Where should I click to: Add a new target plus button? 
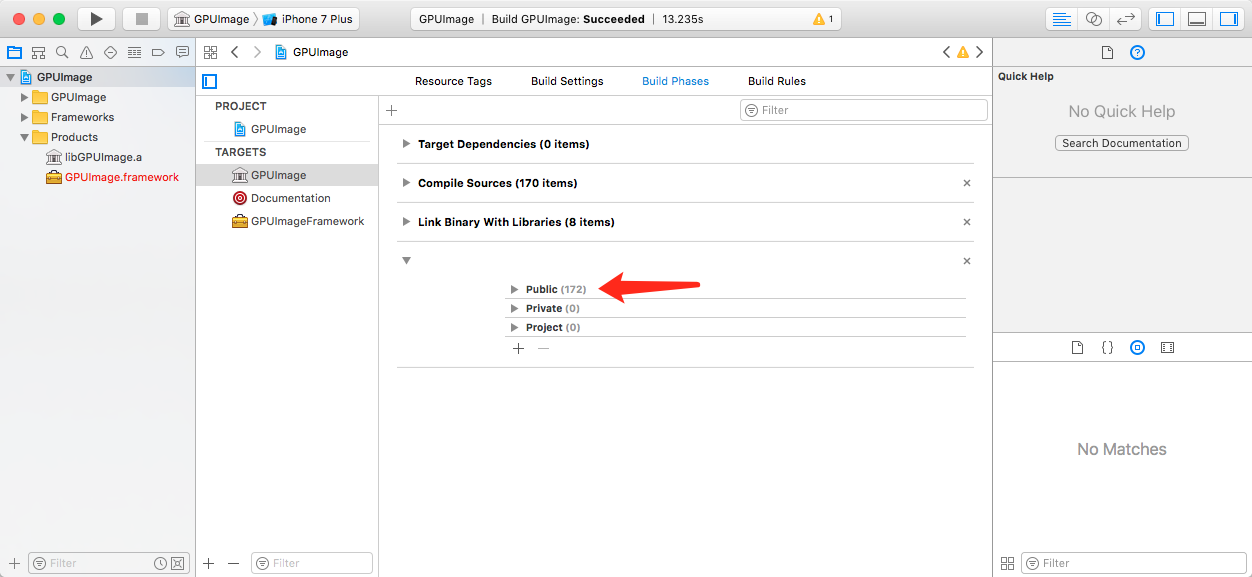point(209,563)
